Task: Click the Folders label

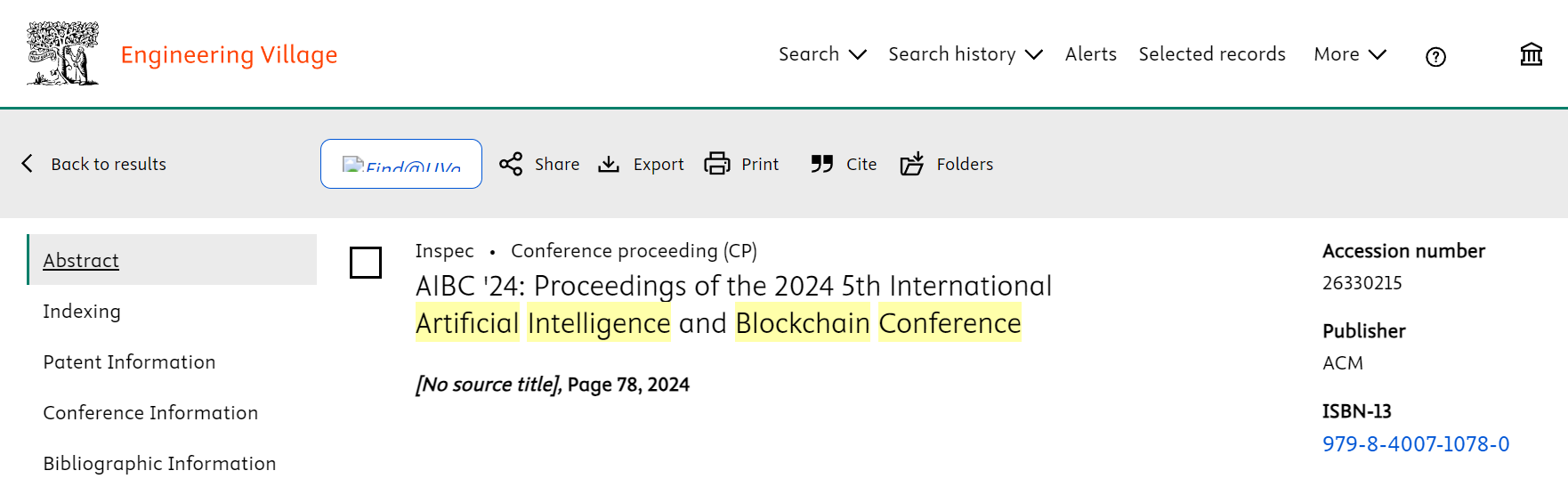Action: point(965,164)
